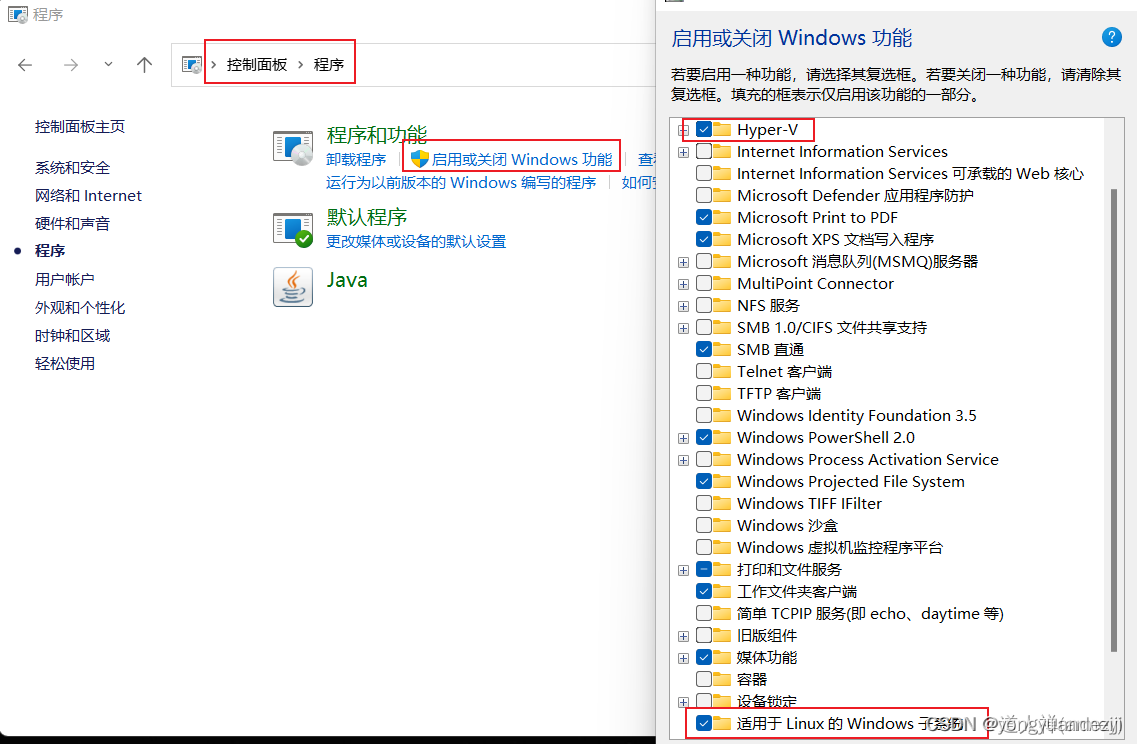Expand the 打印和文件服务 node
This screenshot has height=744, width=1137.
point(683,571)
